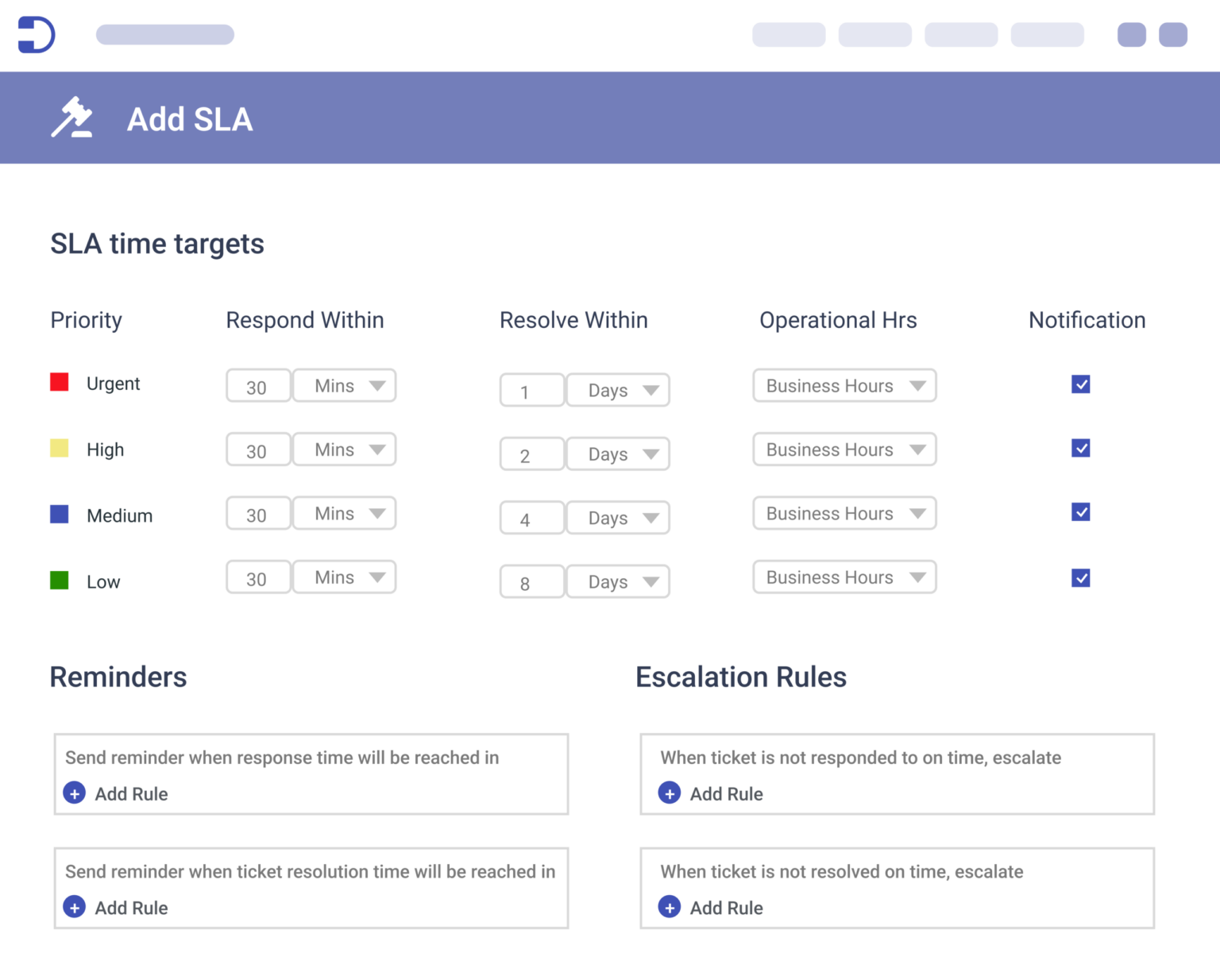
Task: Click Add Rule under not resolved escalation
Action: pos(727,907)
